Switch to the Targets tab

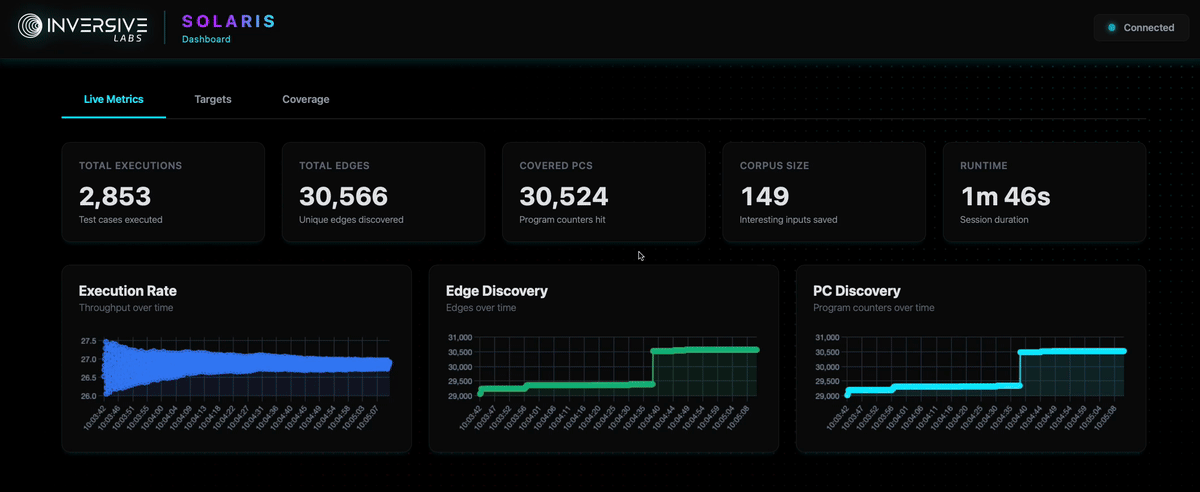tap(213, 100)
